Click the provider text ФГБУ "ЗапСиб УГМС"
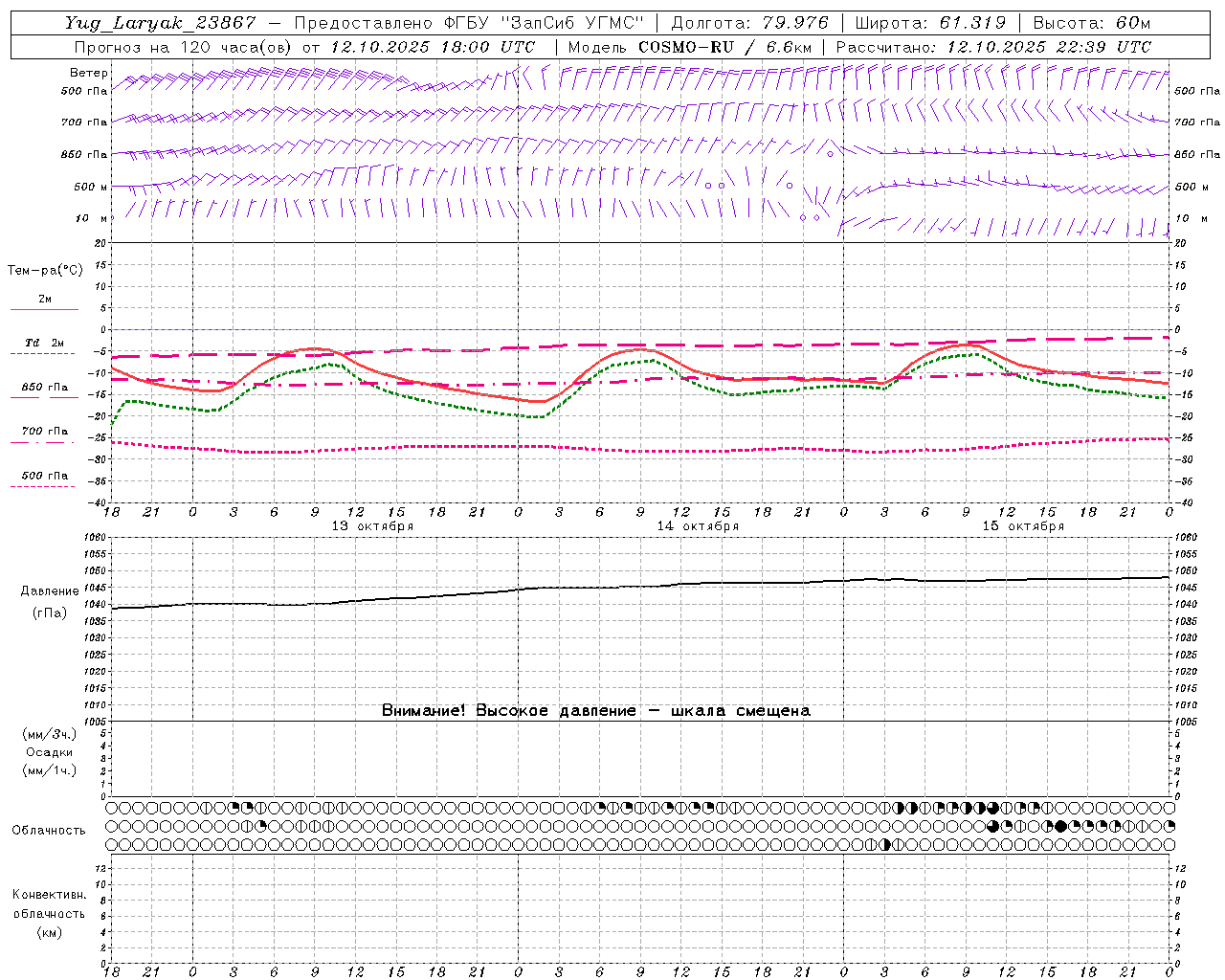 (544, 23)
